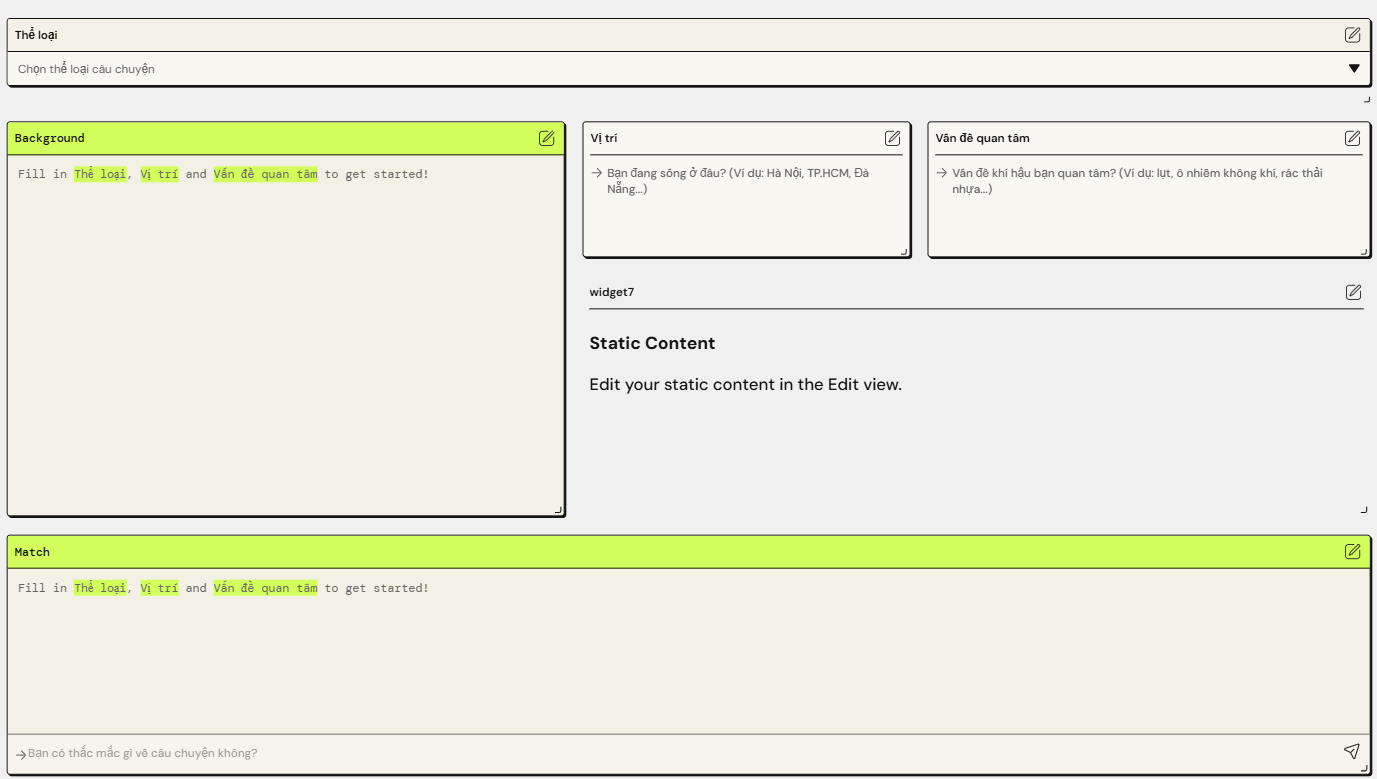Edit widget7 via its pencil icon

click(x=1353, y=292)
